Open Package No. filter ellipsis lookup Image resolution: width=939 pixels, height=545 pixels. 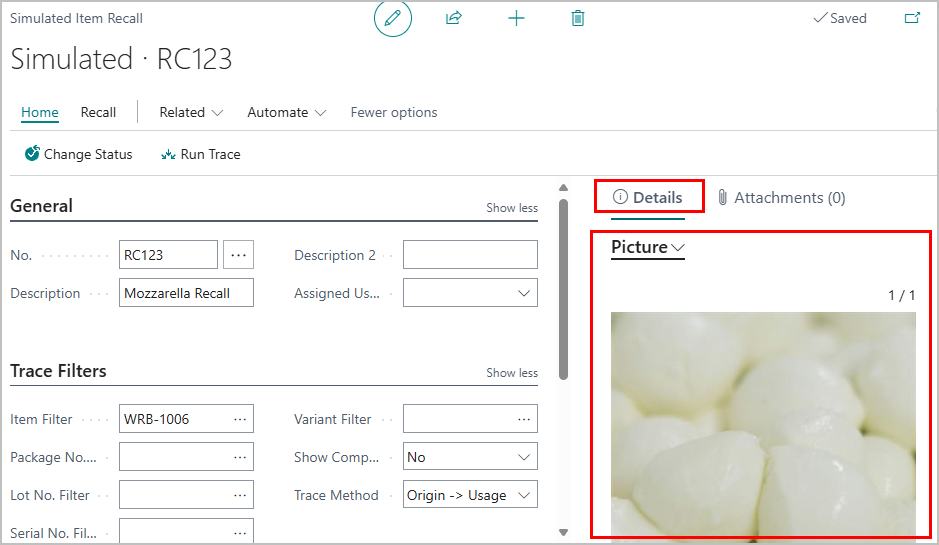[240, 457]
